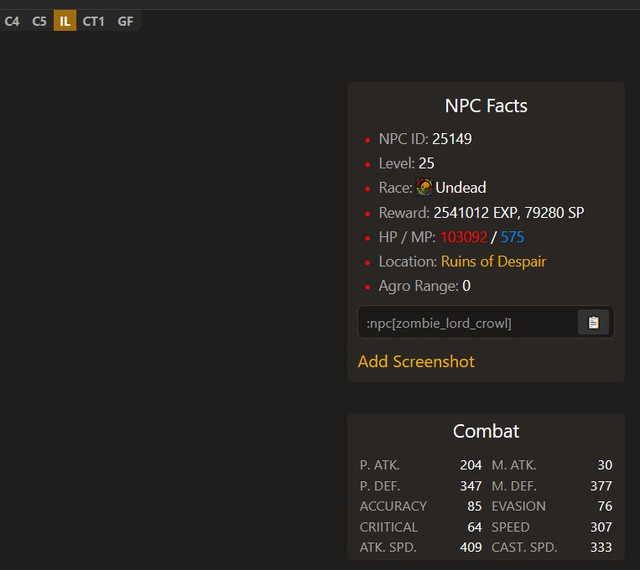Click the HP value 103092
The image size is (640, 570).
[464, 237]
